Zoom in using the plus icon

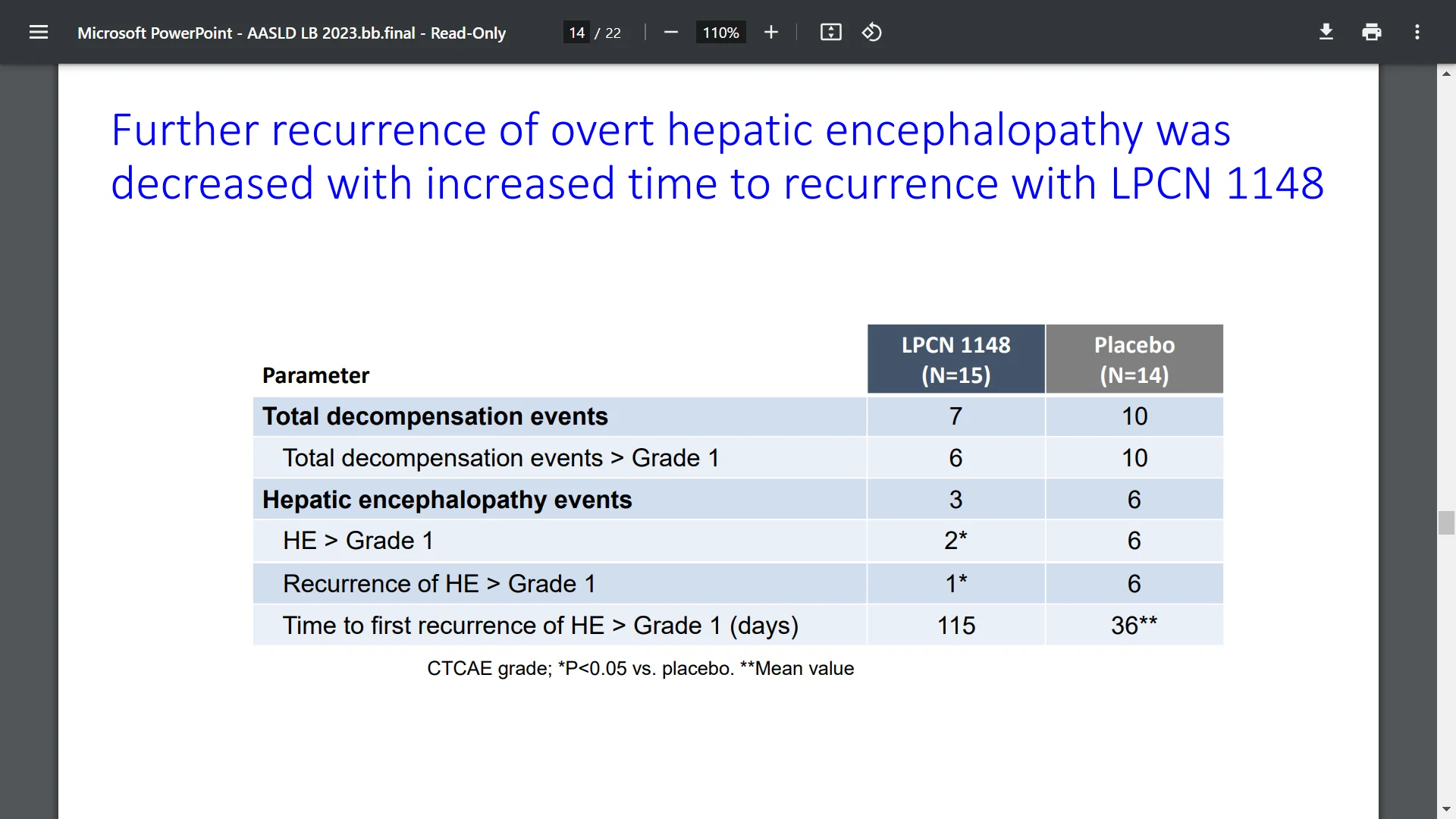click(x=770, y=32)
